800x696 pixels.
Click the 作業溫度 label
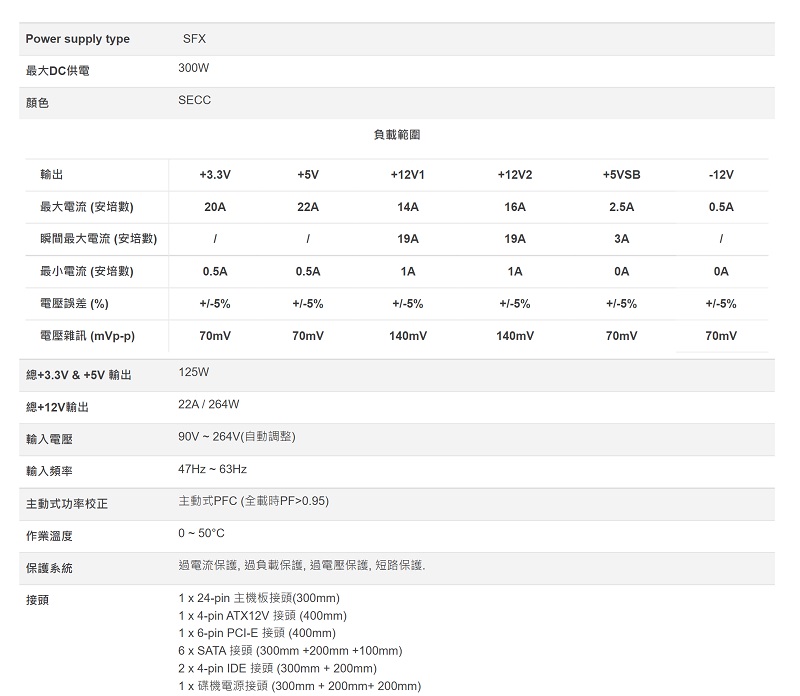(49, 536)
